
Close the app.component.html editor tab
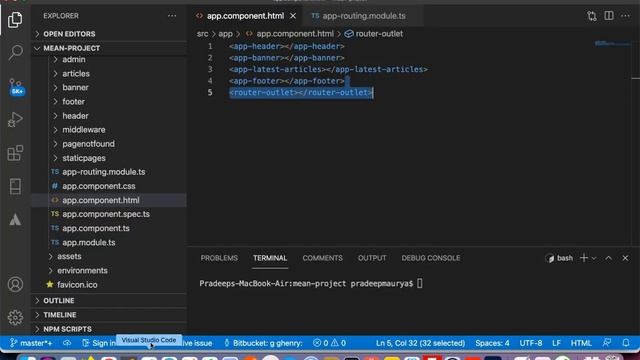click(293, 16)
